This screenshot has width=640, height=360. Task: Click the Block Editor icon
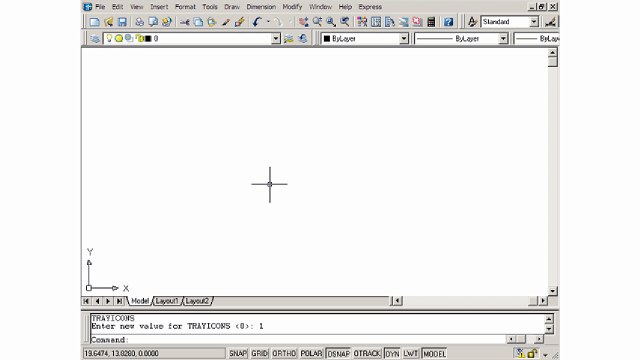pos(239,22)
